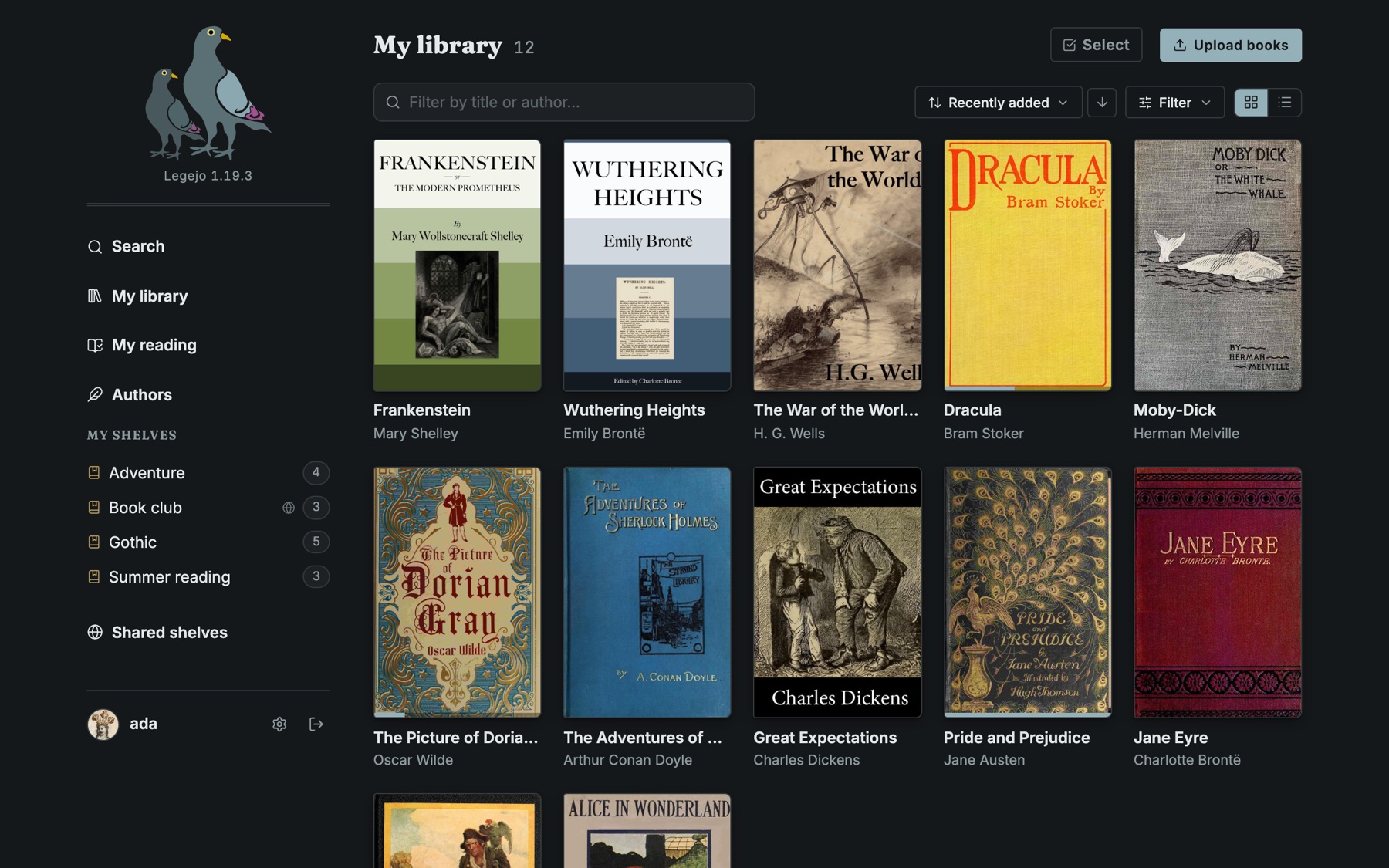Open the Moby-Dick book cover

click(1218, 265)
